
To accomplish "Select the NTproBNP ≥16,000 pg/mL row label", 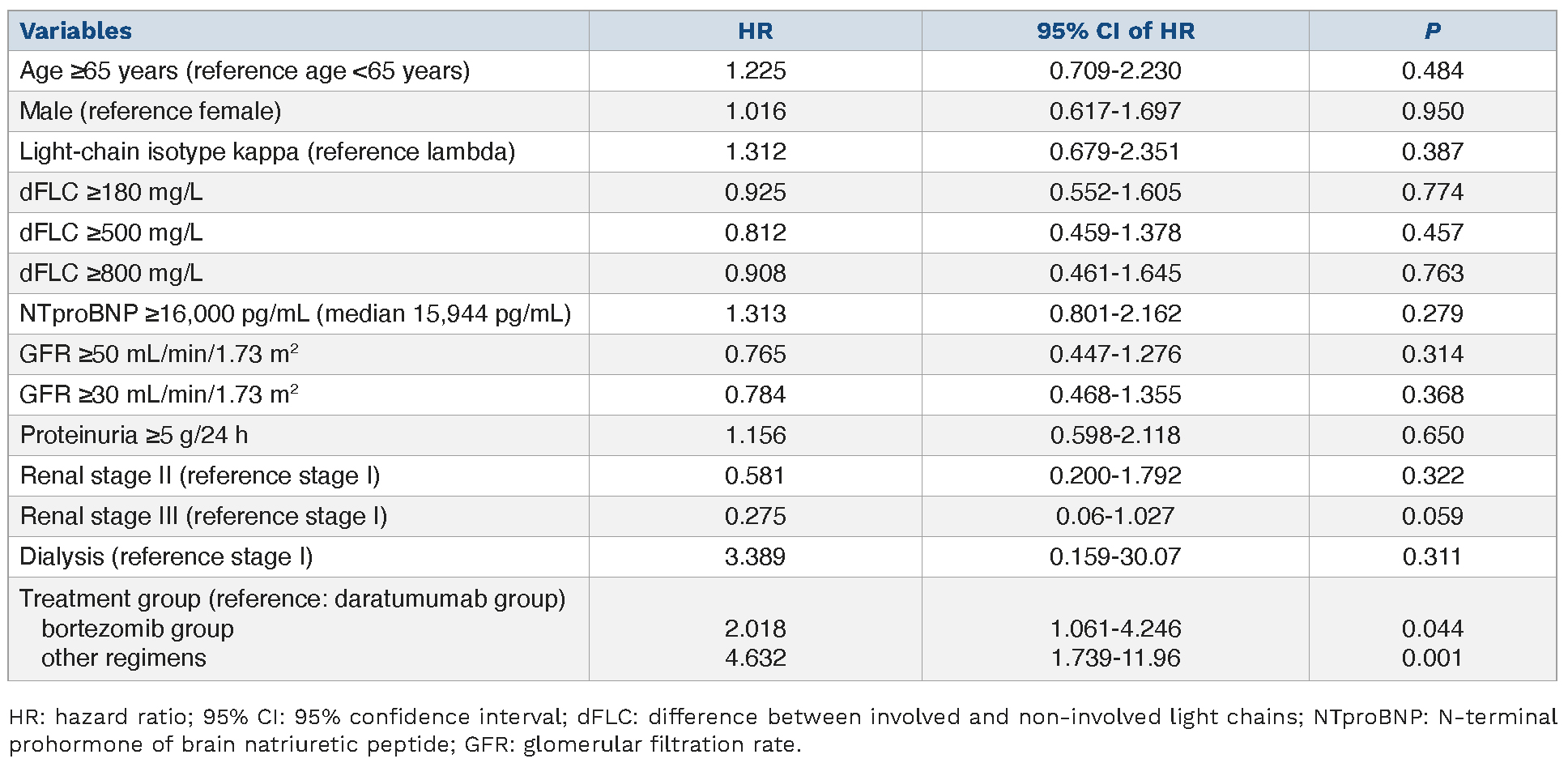I will [x=296, y=313].
